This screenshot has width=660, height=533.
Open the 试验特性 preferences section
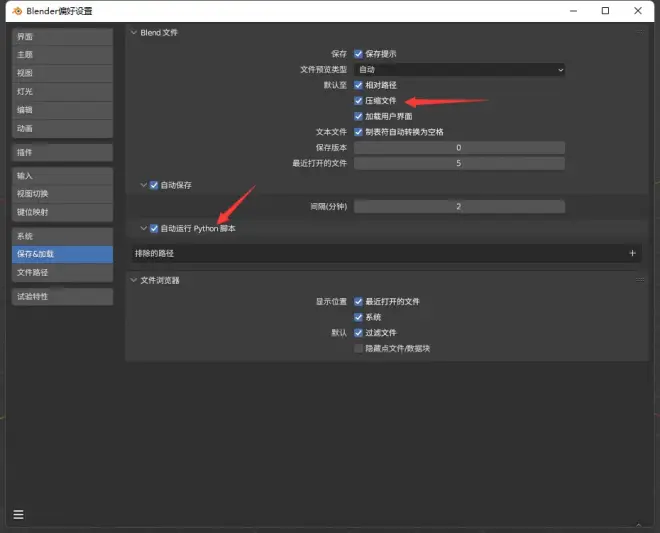[x=62, y=297]
